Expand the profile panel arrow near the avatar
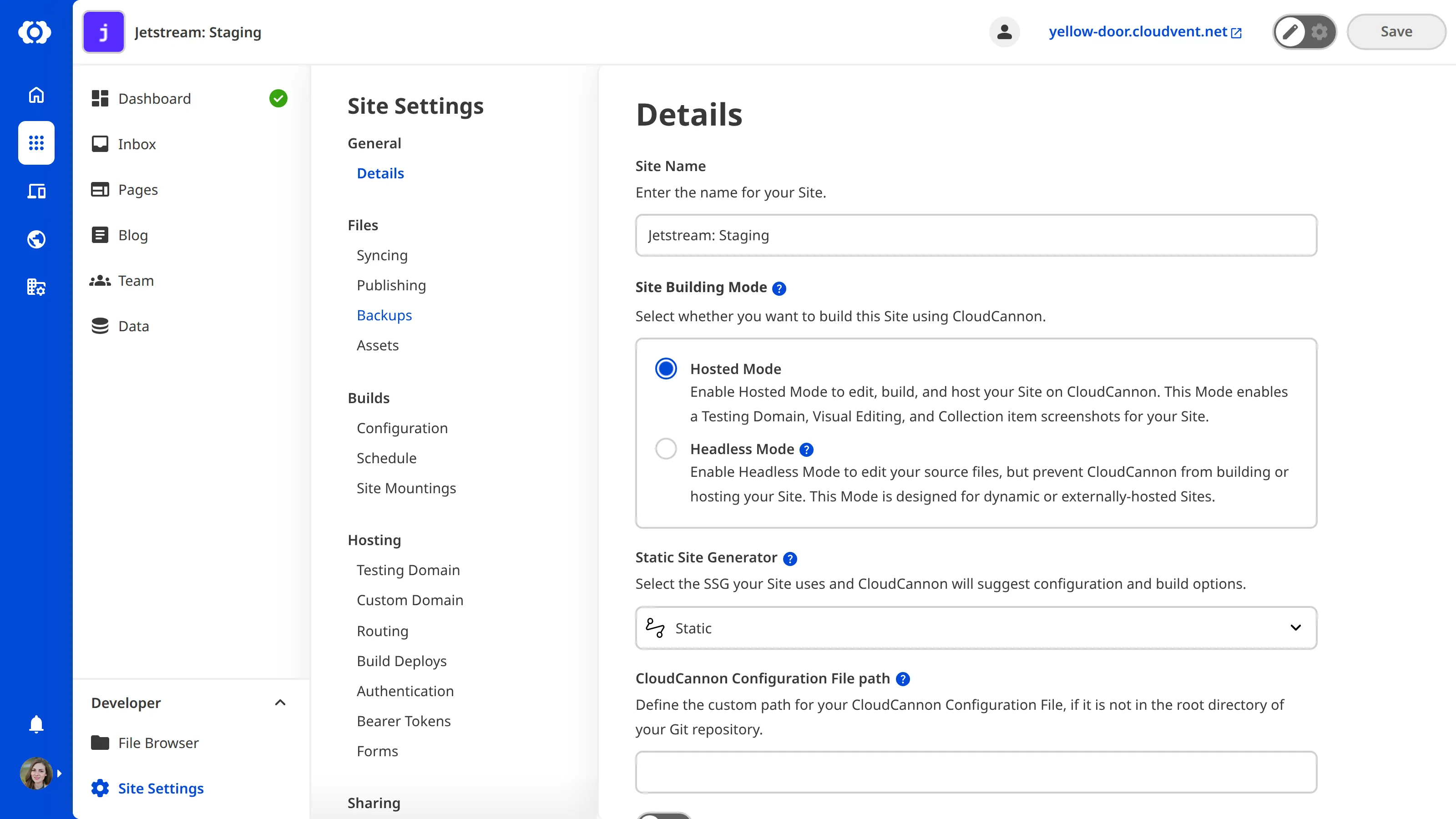This screenshot has width=1456, height=819. 59,773
